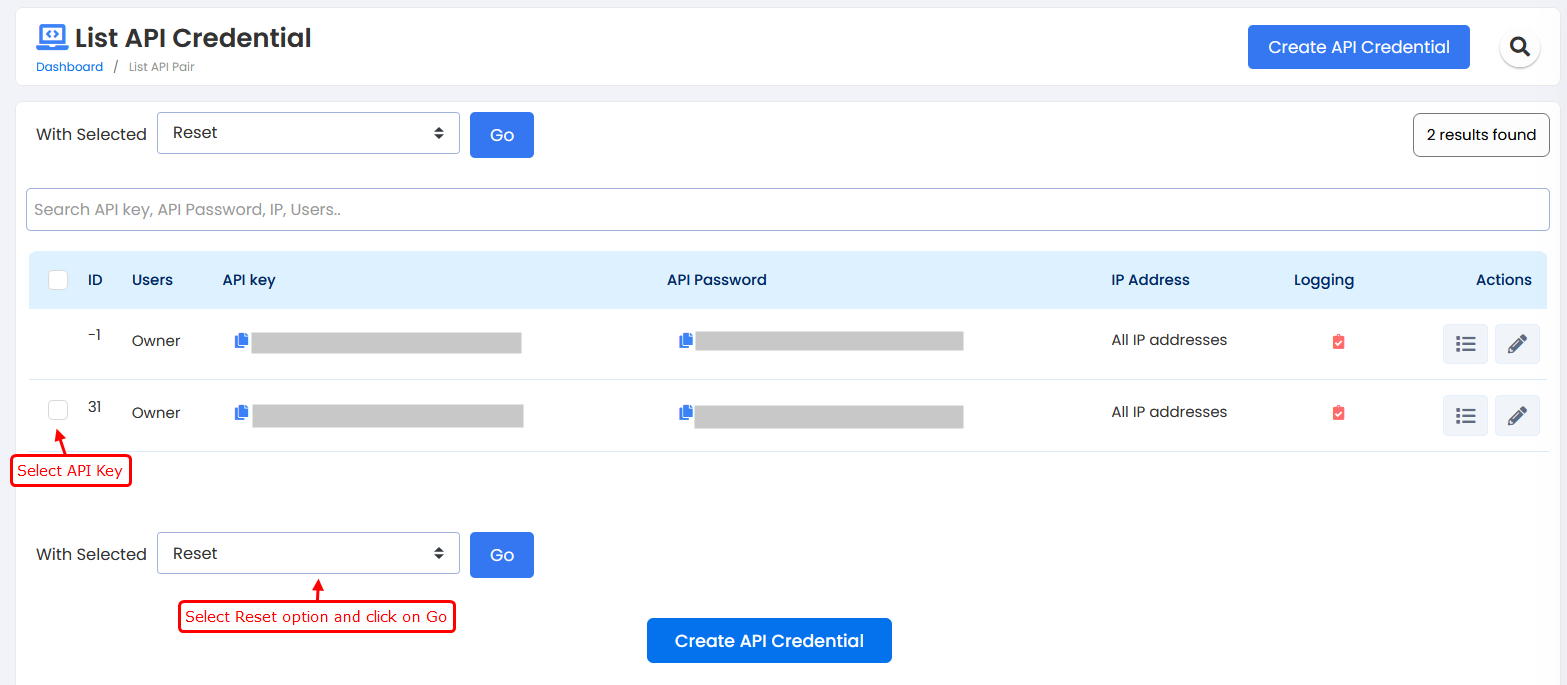Open the bottom With Selected dropdown
Screen dimensions: 1567x685
point(308,553)
